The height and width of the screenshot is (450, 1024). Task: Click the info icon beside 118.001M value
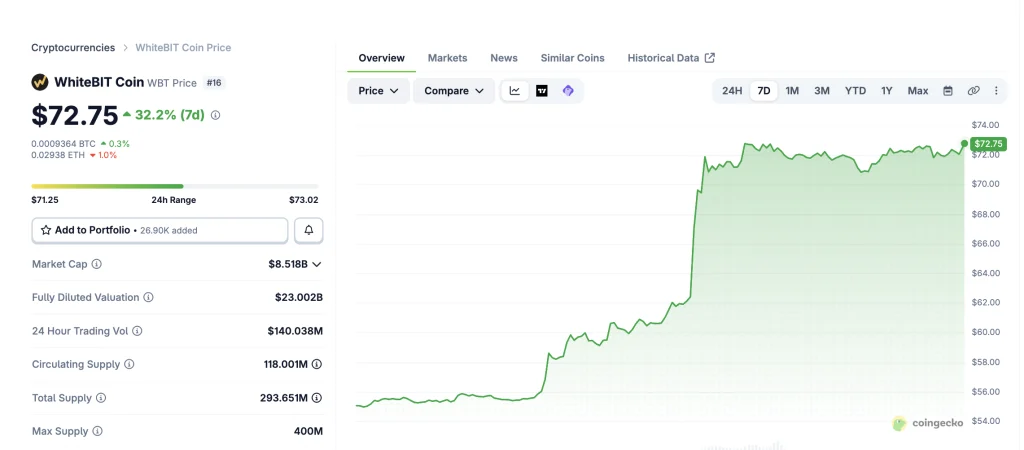point(317,364)
